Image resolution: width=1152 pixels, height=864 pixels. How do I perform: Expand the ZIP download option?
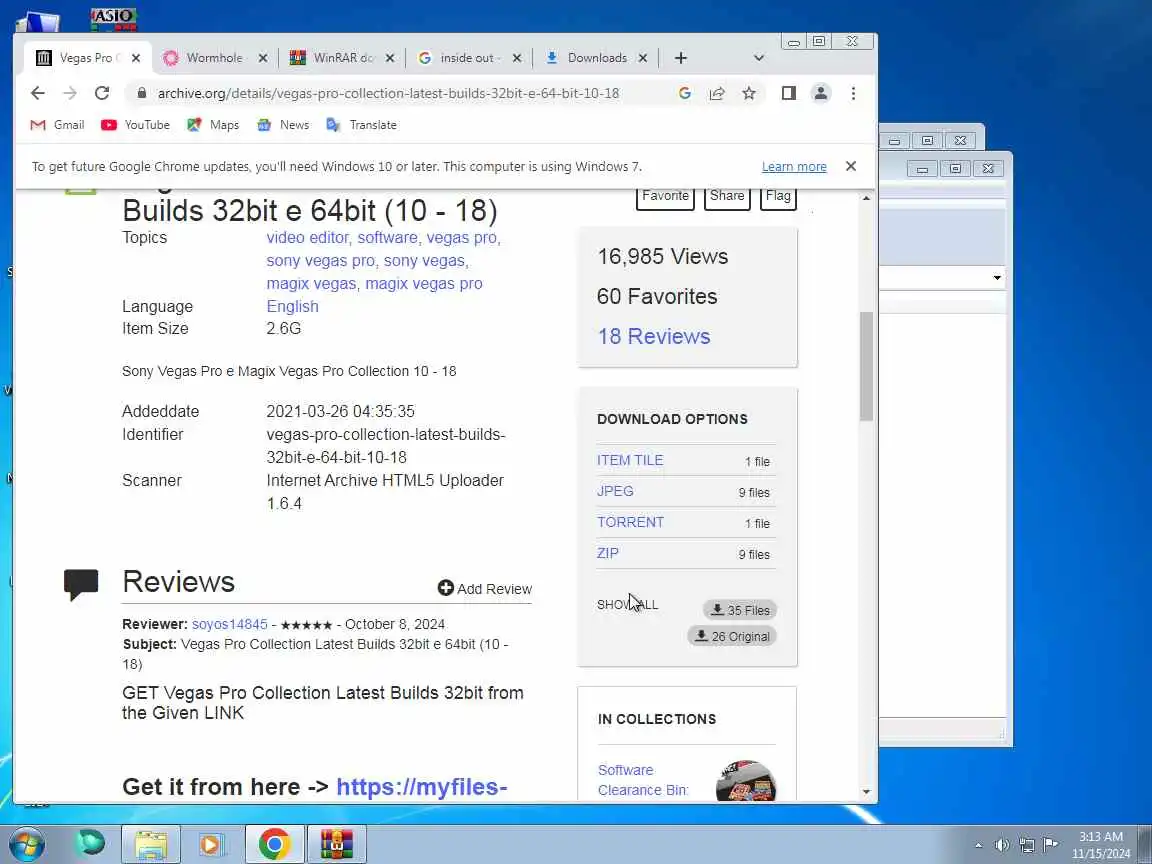point(608,552)
